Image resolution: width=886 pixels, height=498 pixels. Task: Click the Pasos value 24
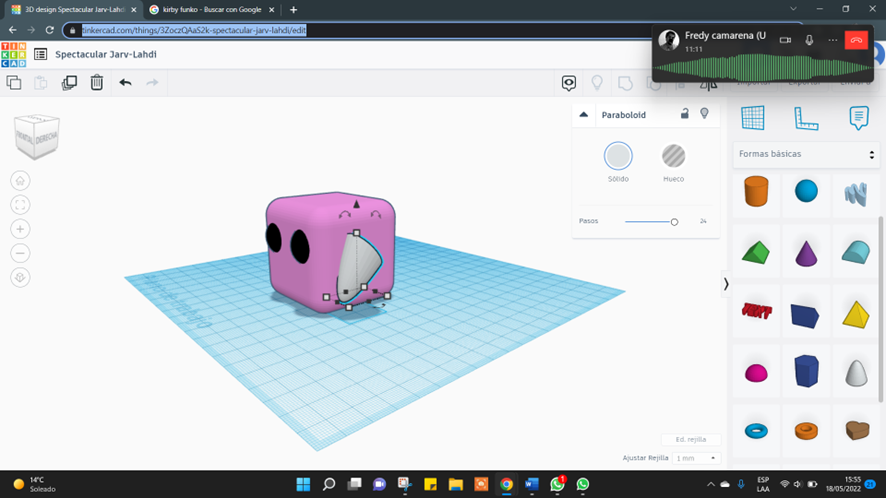click(703, 221)
